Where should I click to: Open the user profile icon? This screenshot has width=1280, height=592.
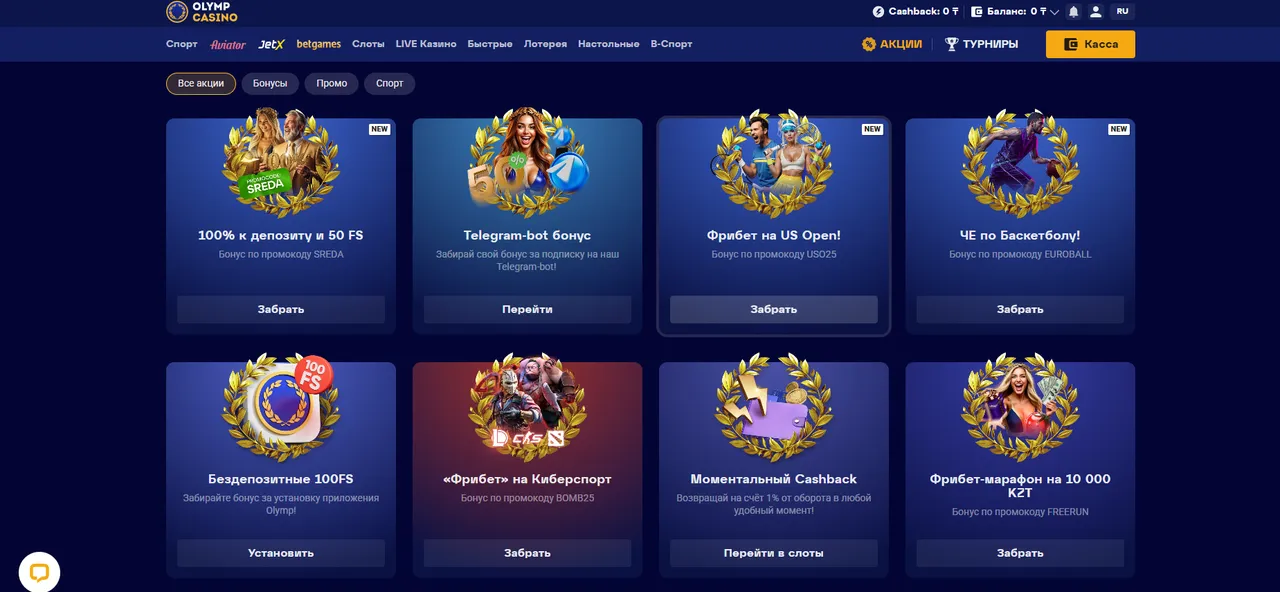point(1096,12)
